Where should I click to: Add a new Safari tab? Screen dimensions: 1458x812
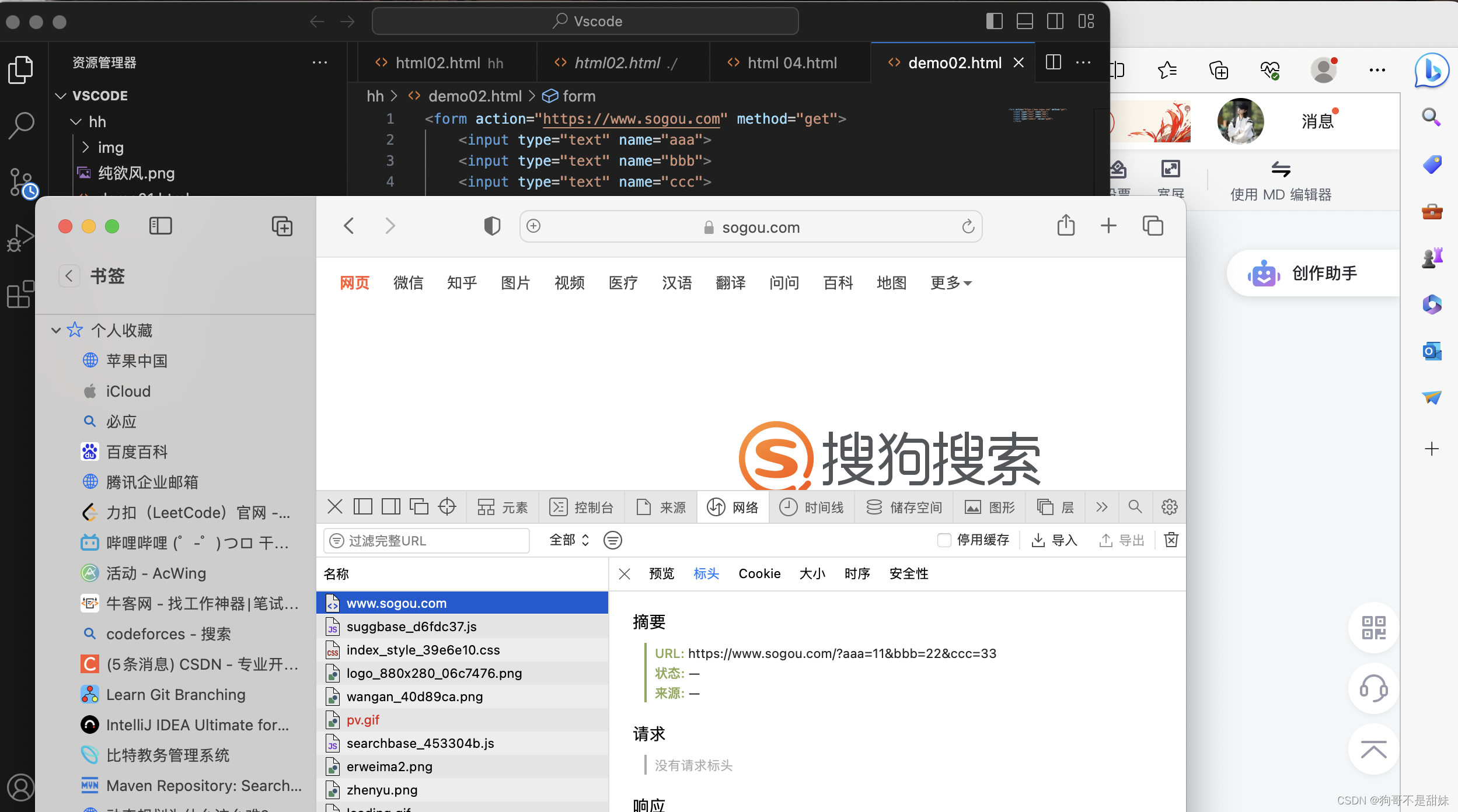point(1108,226)
